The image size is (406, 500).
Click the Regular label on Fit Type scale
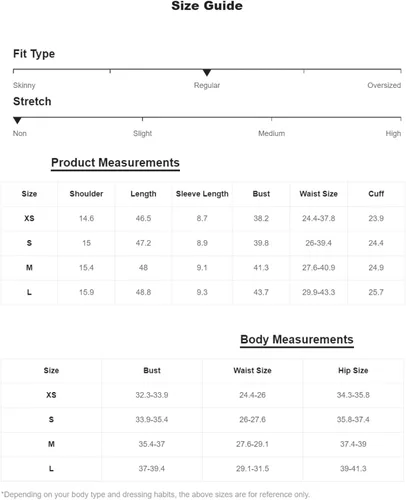pos(207,85)
